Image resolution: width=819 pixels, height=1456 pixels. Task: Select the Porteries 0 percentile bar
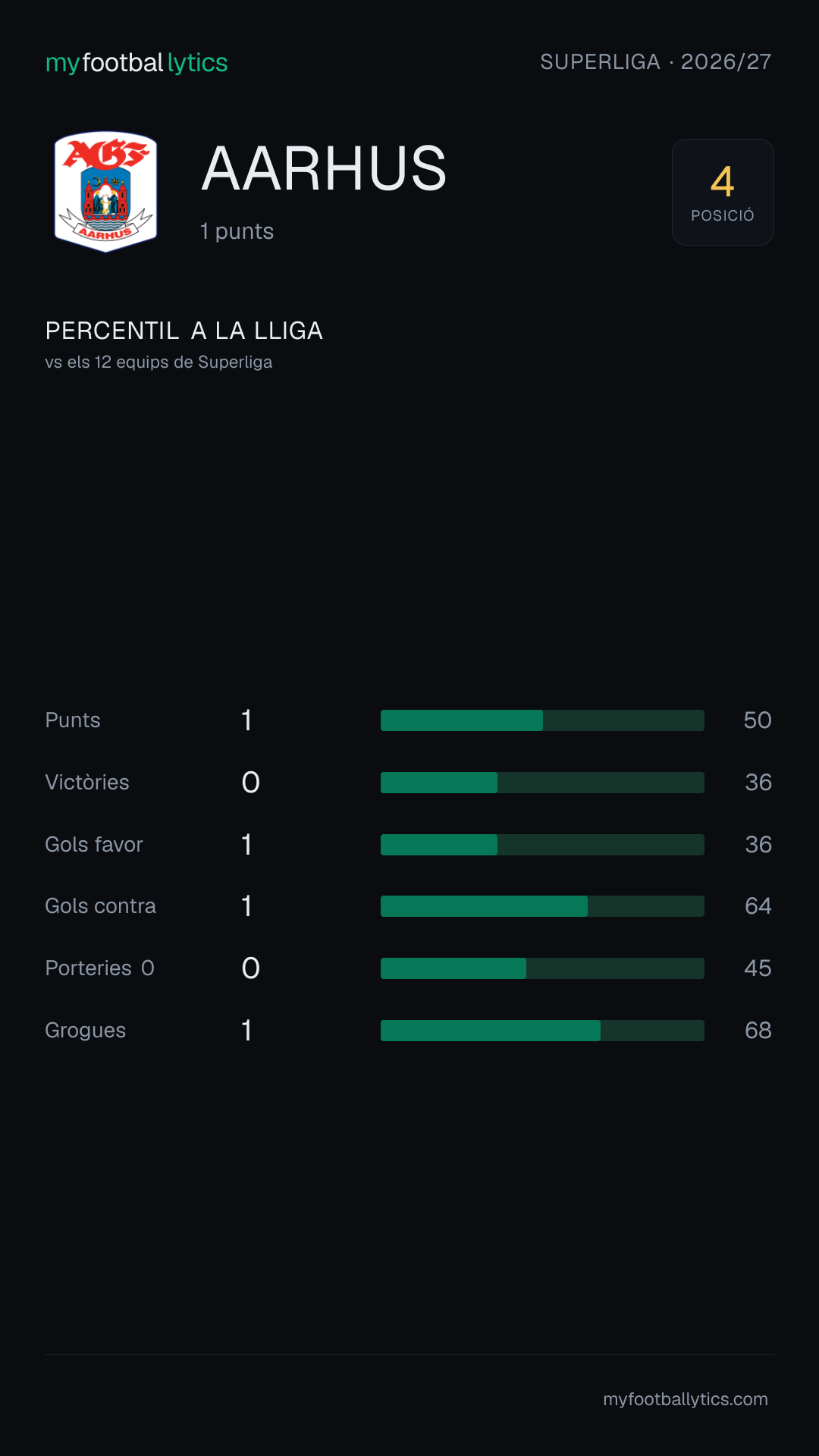click(x=542, y=968)
